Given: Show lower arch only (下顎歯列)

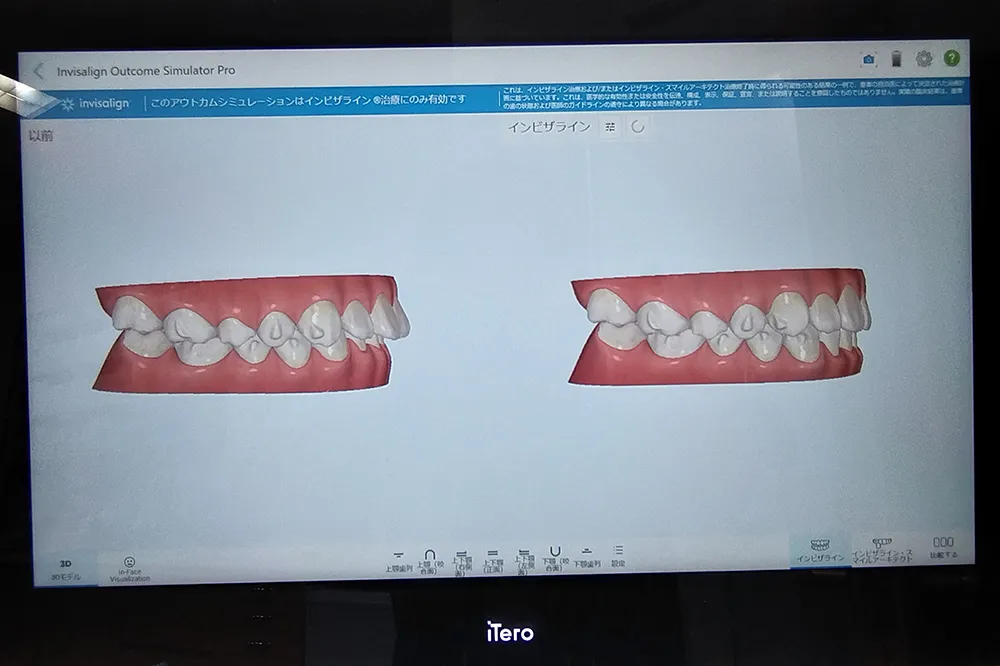Looking at the screenshot, I should point(587,558).
